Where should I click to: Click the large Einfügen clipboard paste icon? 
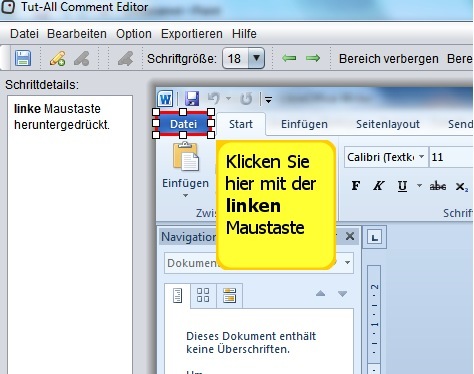coord(186,156)
